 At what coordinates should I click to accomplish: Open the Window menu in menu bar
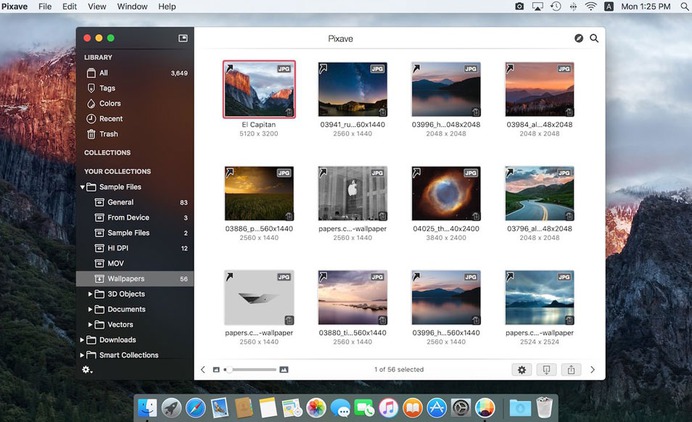coord(132,7)
